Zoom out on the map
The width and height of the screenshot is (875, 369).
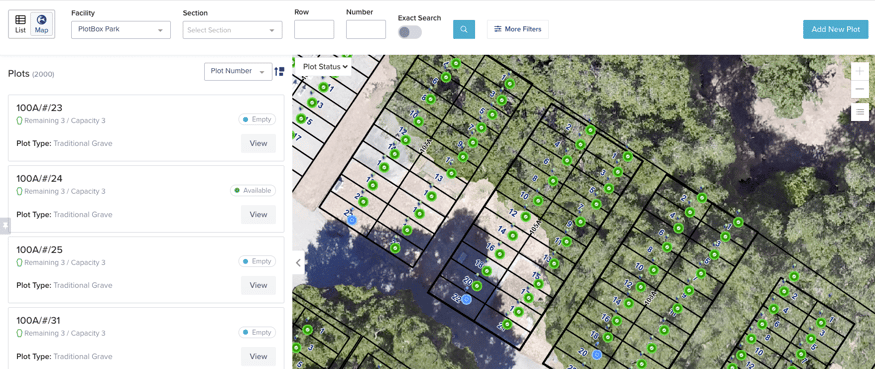point(859,89)
